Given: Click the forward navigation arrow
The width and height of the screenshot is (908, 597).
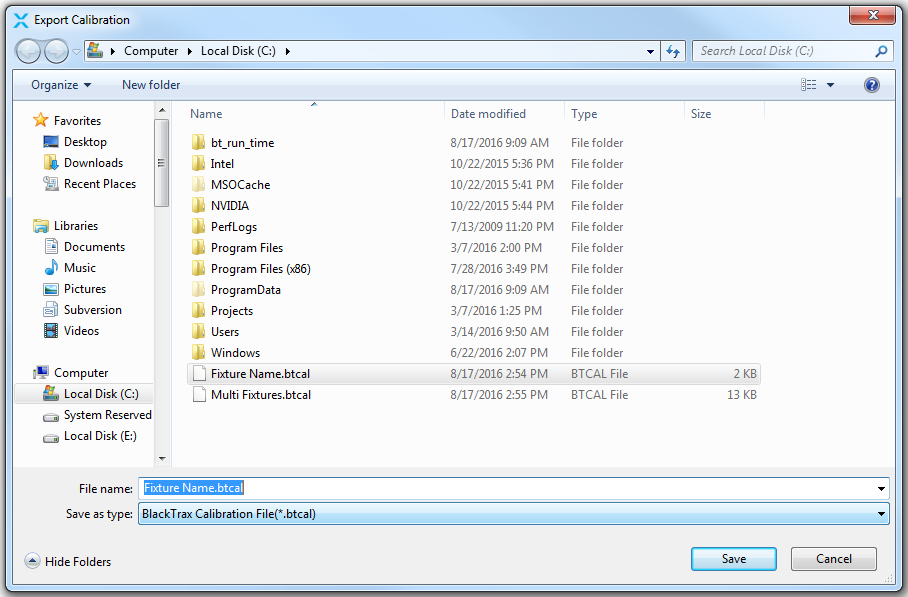Looking at the screenshot, I should [55, 50].
